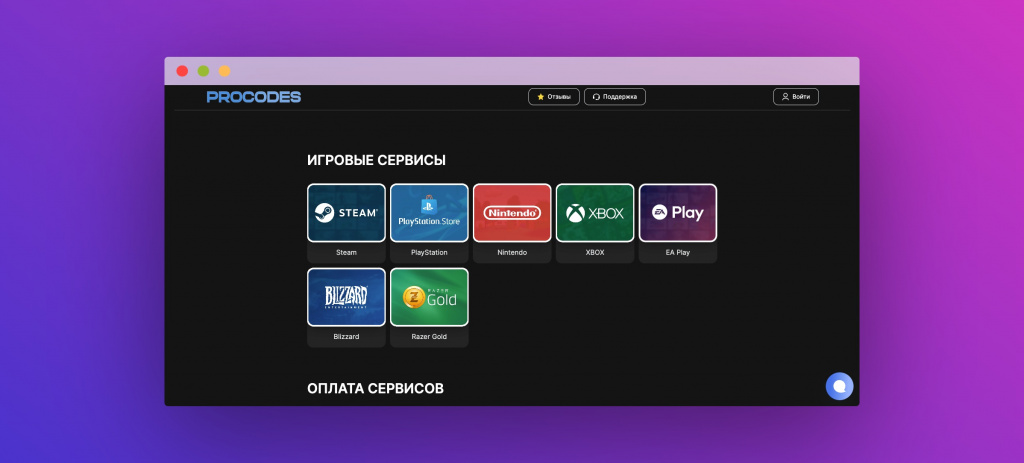Click the Razer Gold text label

point(429,336)
